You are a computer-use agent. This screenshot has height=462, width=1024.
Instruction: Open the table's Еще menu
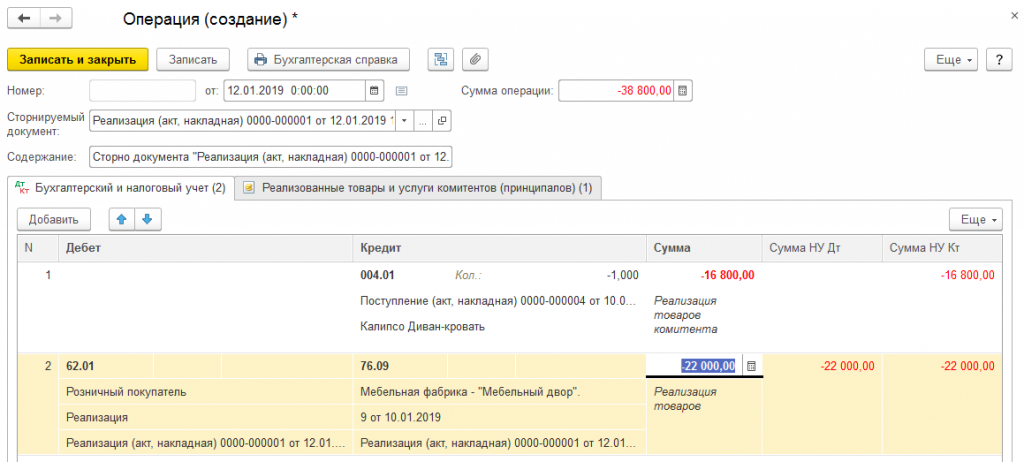(973, 219)
